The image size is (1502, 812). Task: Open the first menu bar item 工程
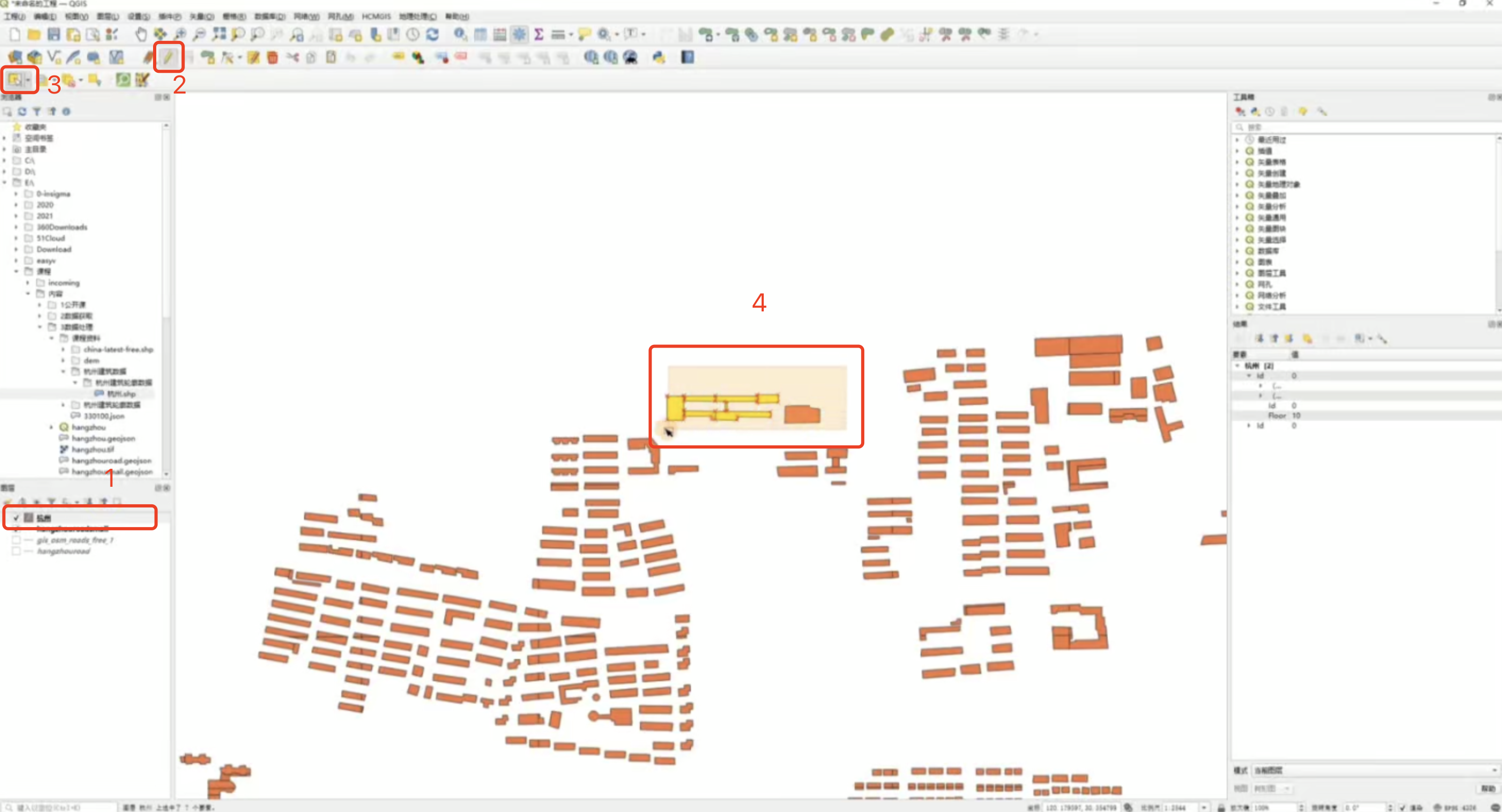(14, 16)
